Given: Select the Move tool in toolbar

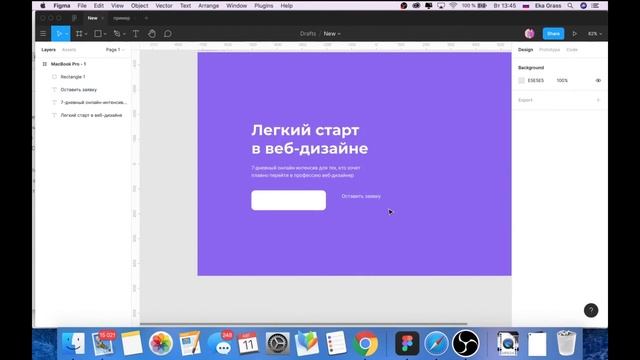Looking at the screenshot, I should pyautogui.click(x=59, y=34).
